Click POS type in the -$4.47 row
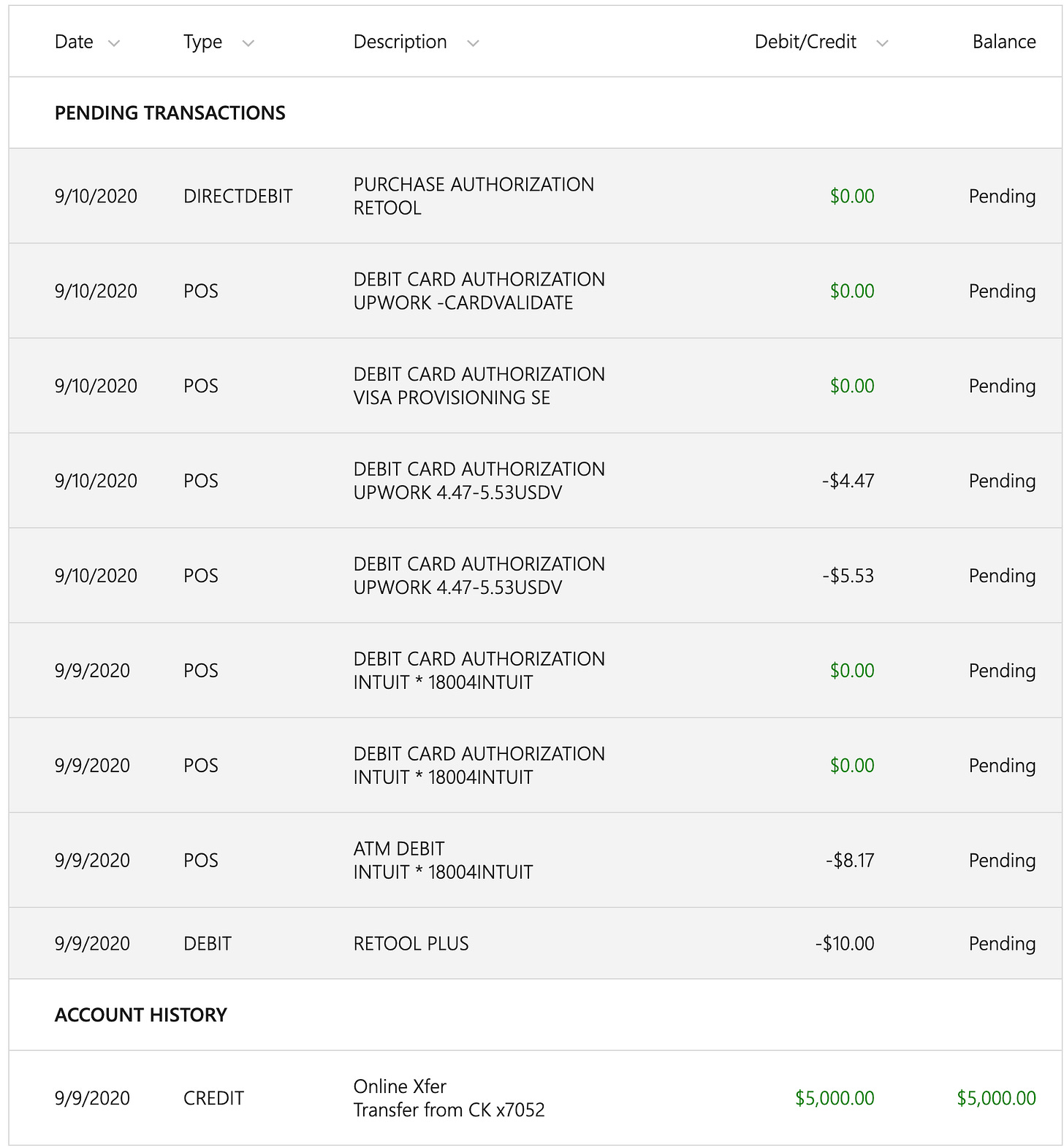 (x=201, y=481)
